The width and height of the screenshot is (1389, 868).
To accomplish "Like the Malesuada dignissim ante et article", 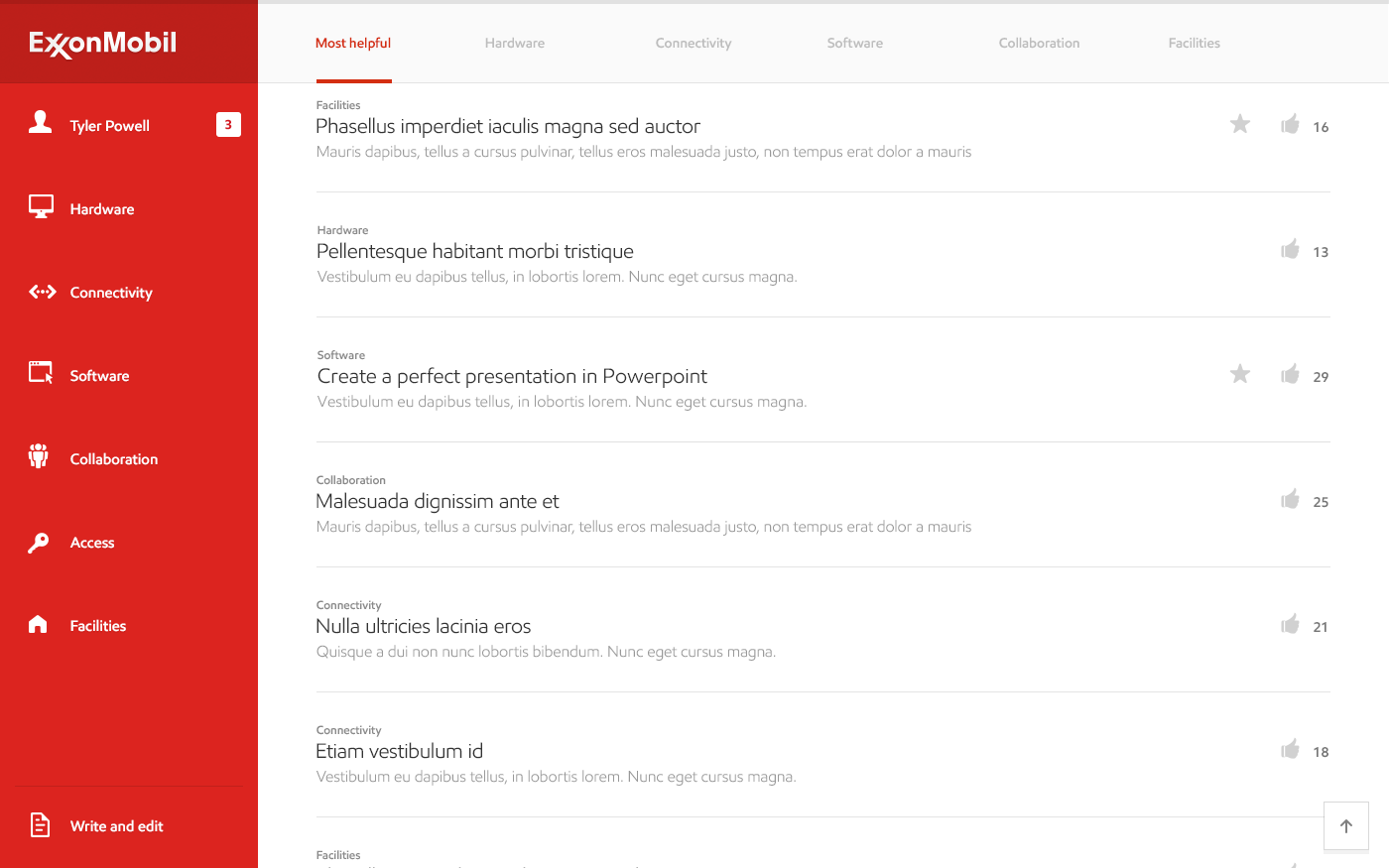I will [1290, 499].
